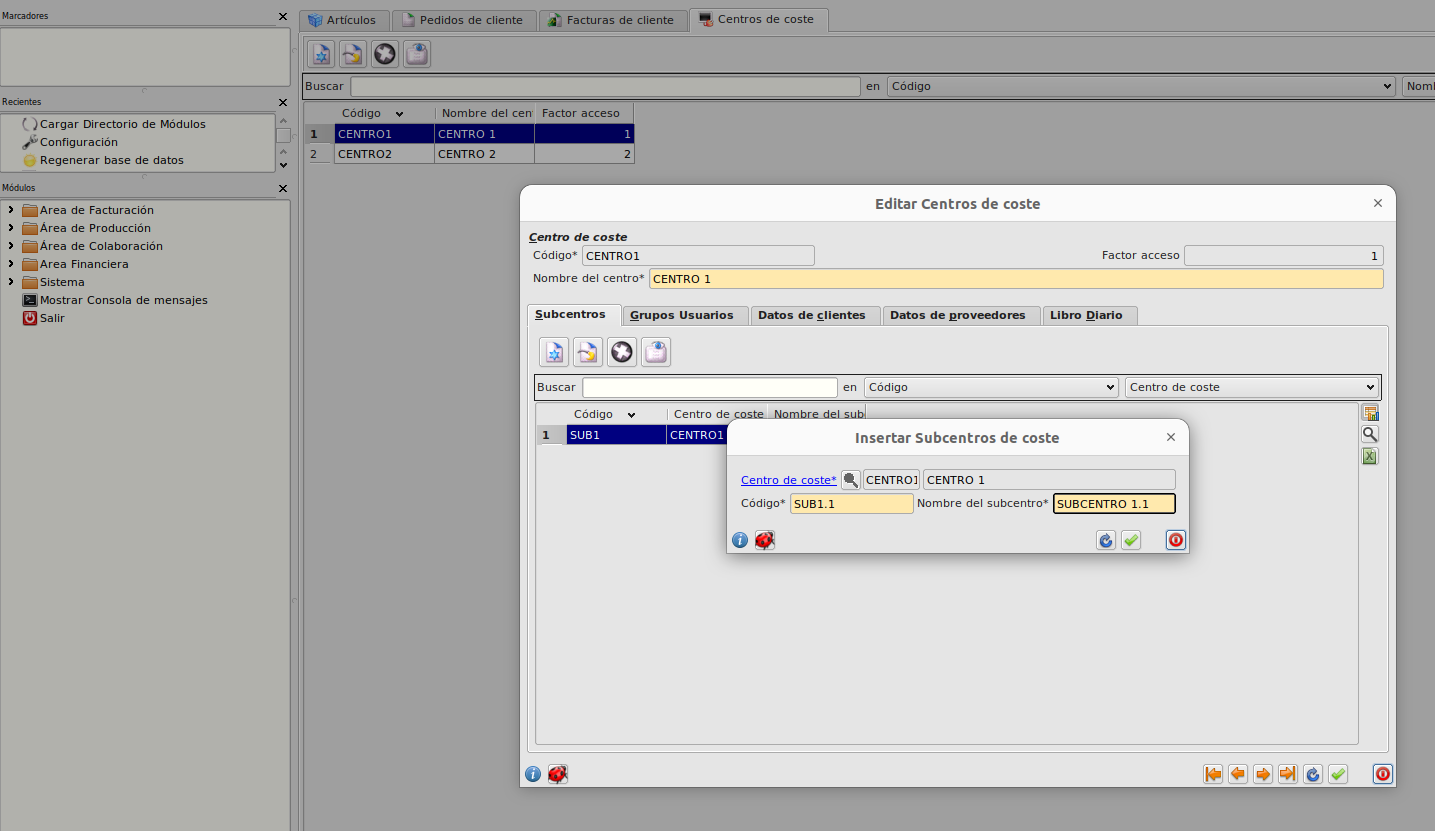Sort by the Código column in the subcentros table
This screenshot has height=831, width=1435.
pyautogui.click(x=616, y=414)
